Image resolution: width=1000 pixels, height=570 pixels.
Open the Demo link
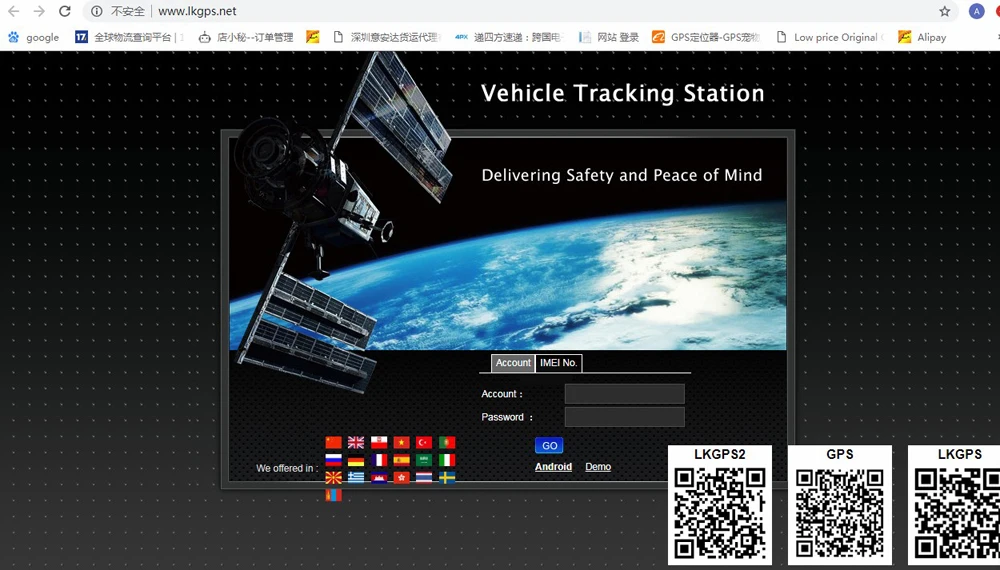tap(598, 467)
